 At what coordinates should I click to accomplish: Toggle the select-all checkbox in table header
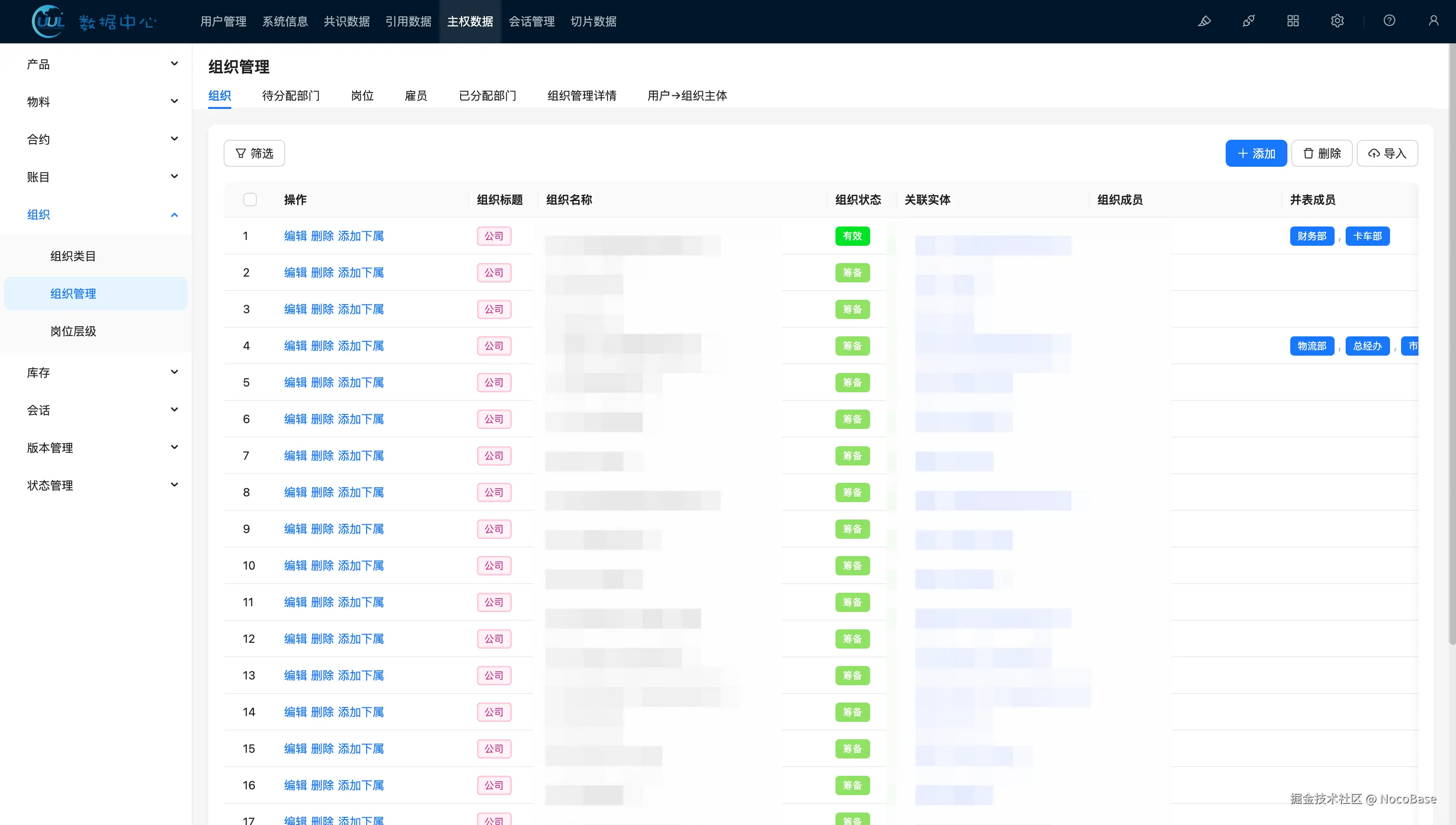click(x=250, y=200)
